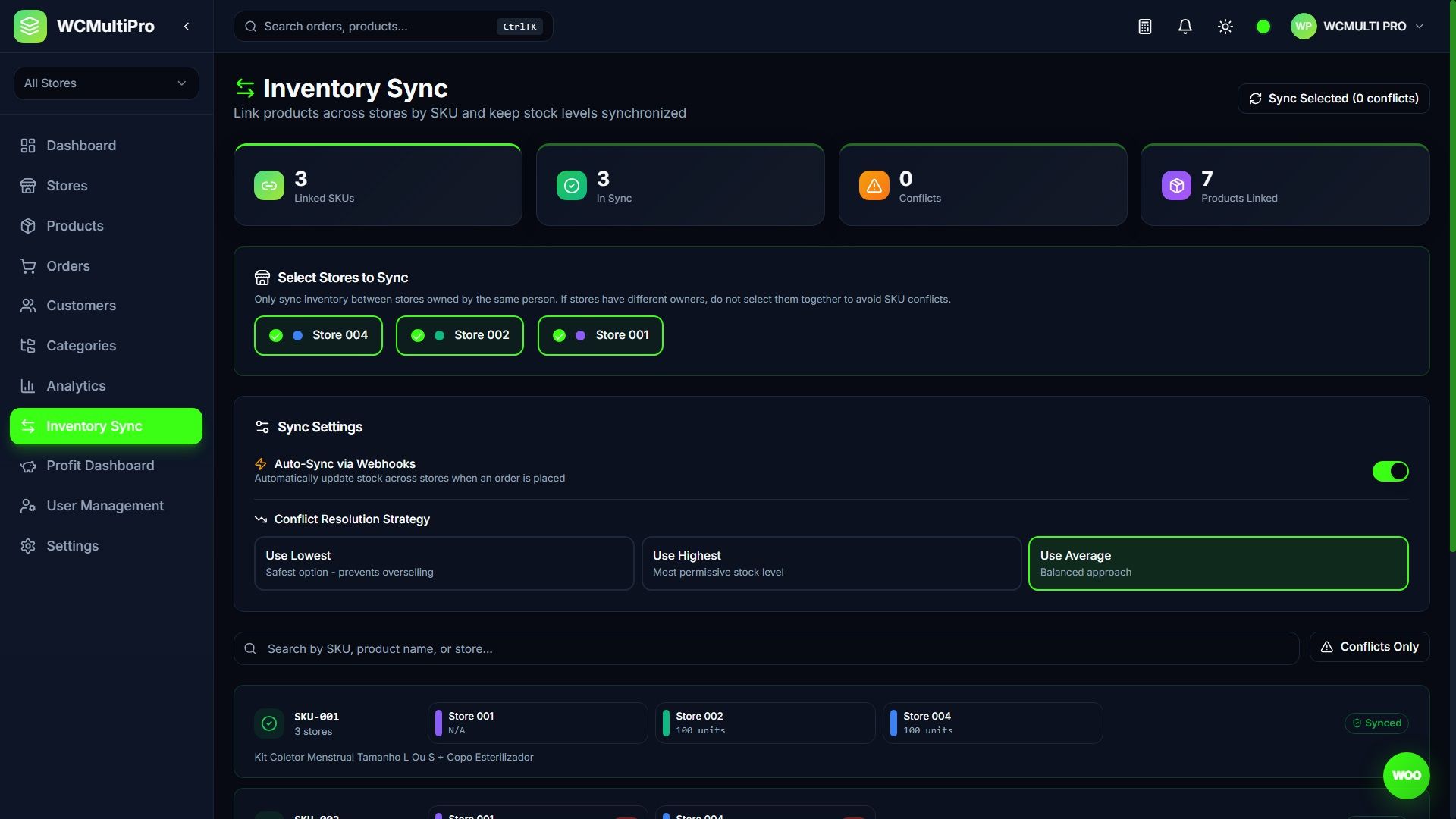Go to Profit Dashboard page
The image size is (1456, 819).
pos(100,466)
